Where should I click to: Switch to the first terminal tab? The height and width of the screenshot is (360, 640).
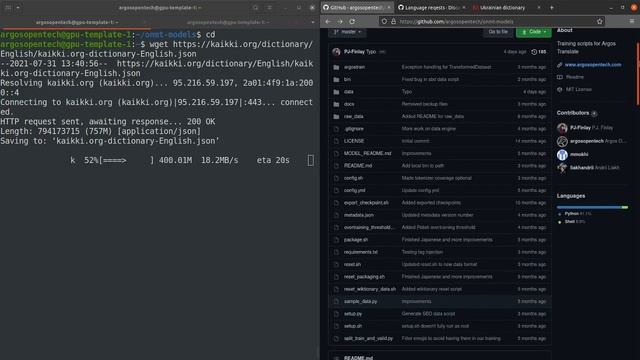point(77,22)
